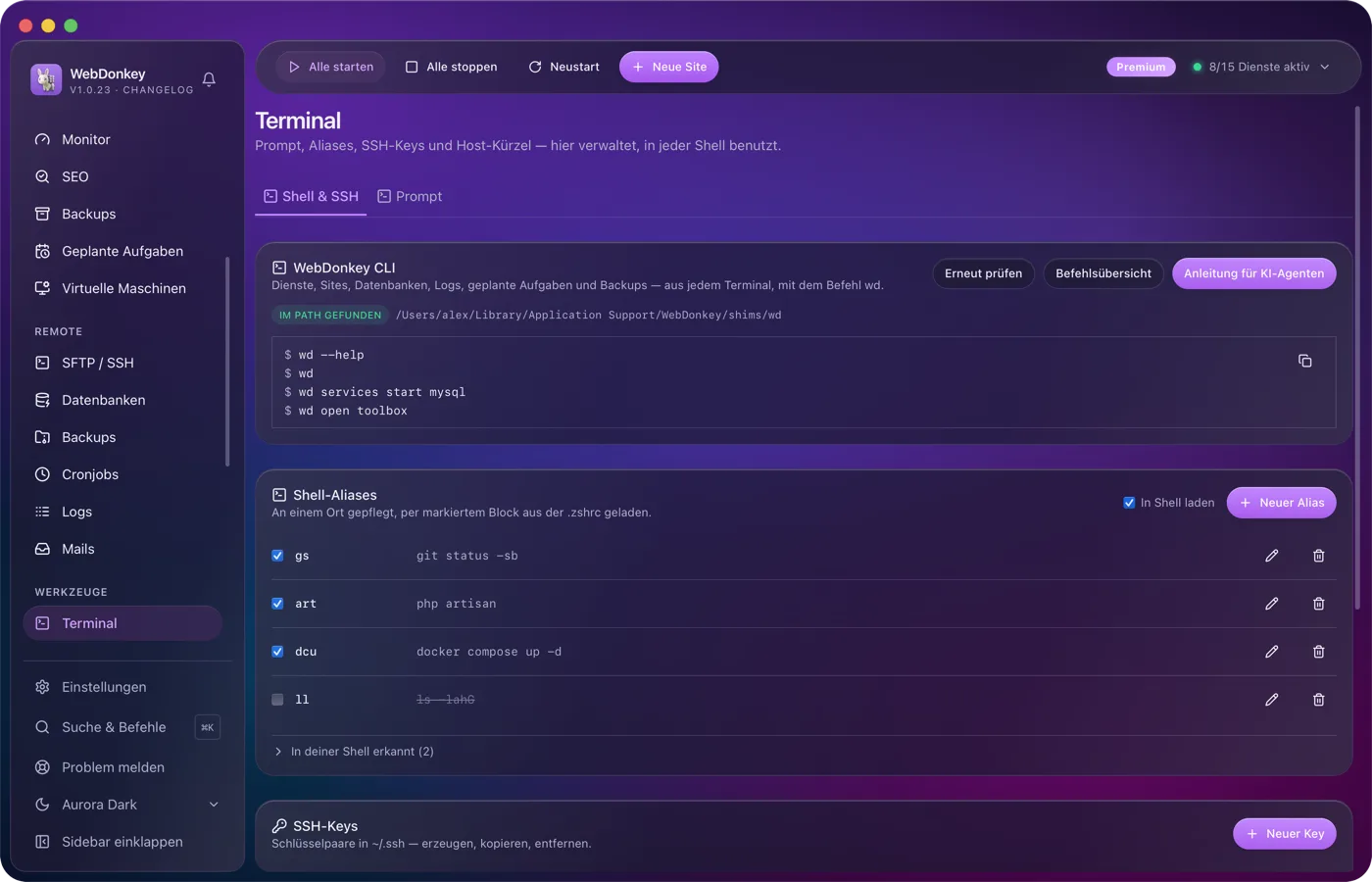The height and width of the screenshot is (882, 1372).
Task: Open the CHANGELOG link
Action: 158,90
